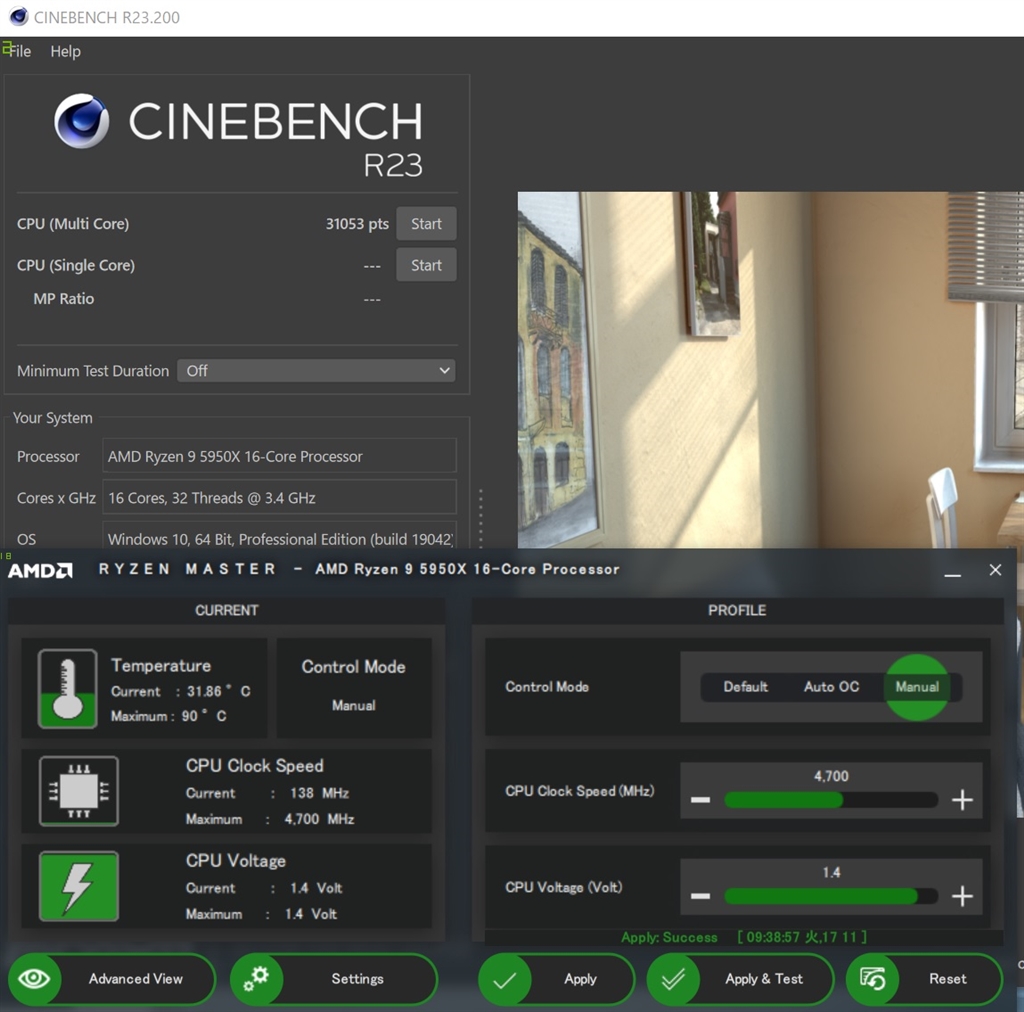This screenshot has height=1012, width=1024.
Task: Open Advanced View via the eye icon
Action: click(35, 979)
